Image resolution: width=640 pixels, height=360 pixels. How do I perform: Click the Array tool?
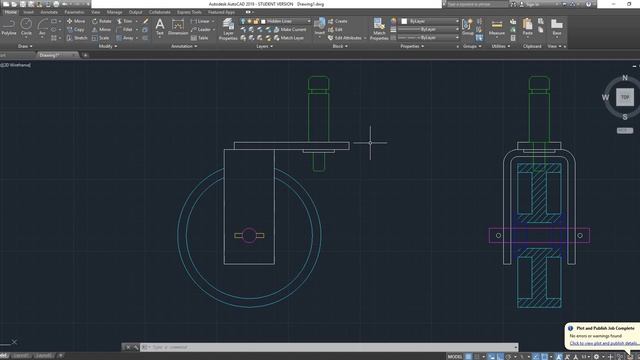(x=125, y=38)
